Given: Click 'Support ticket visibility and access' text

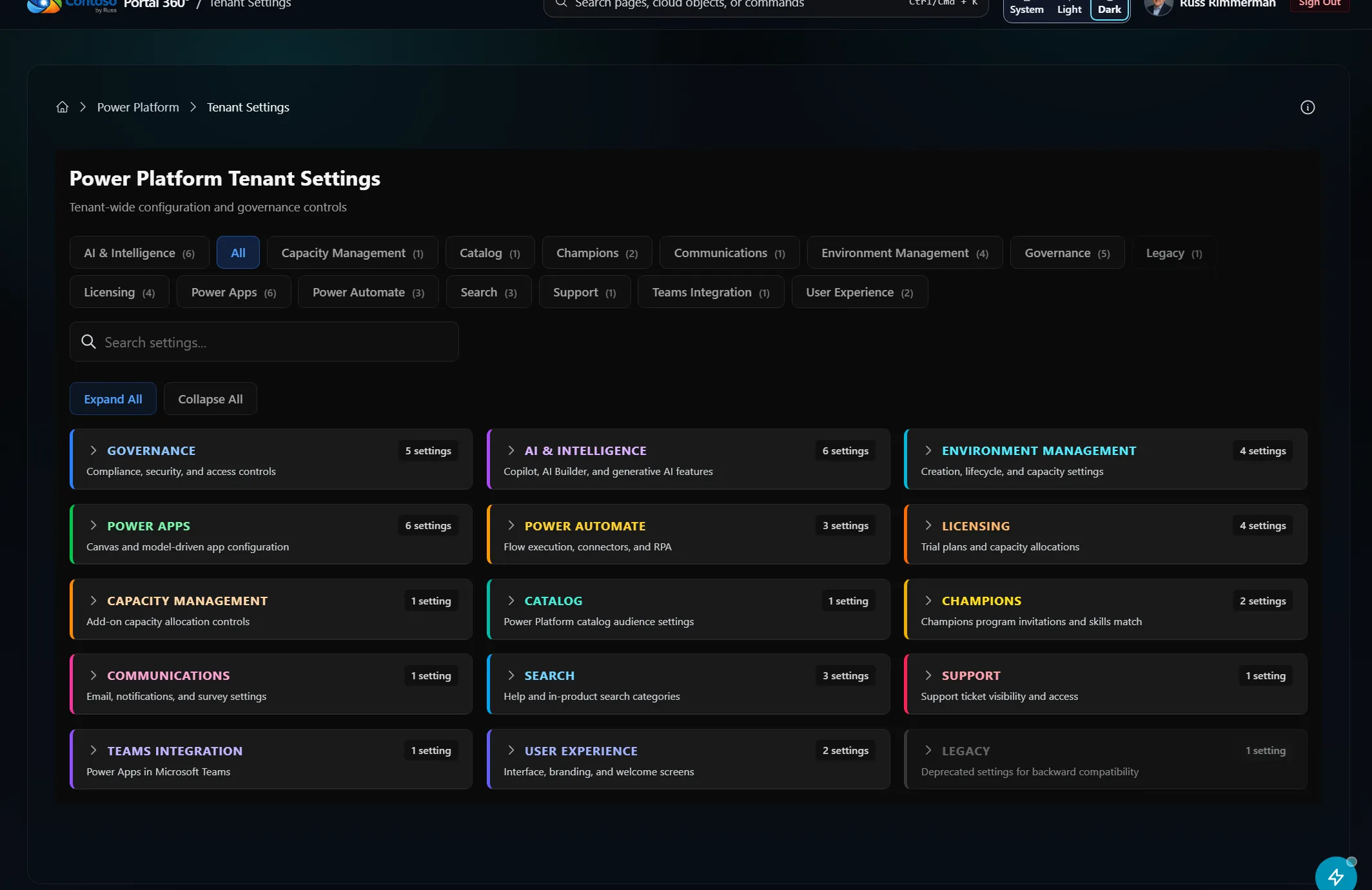Looking at the screenshot, I should 999,696.
